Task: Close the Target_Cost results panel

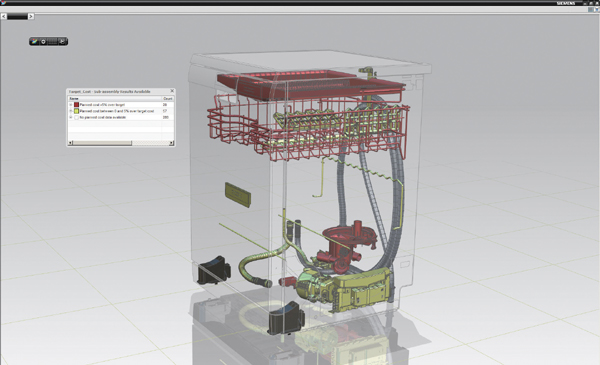Action: pyautogui.click(x=172, y=91)
